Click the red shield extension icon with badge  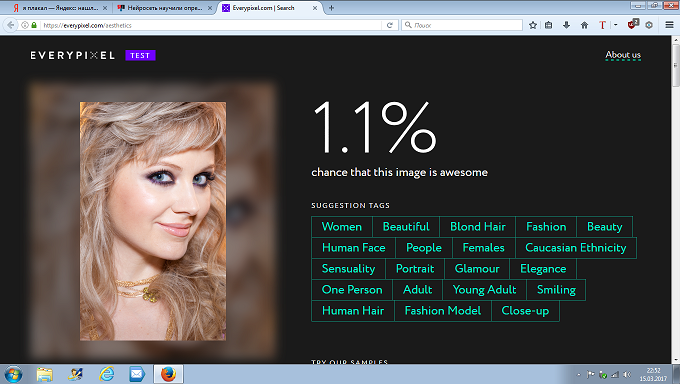(x=633, y=24)
